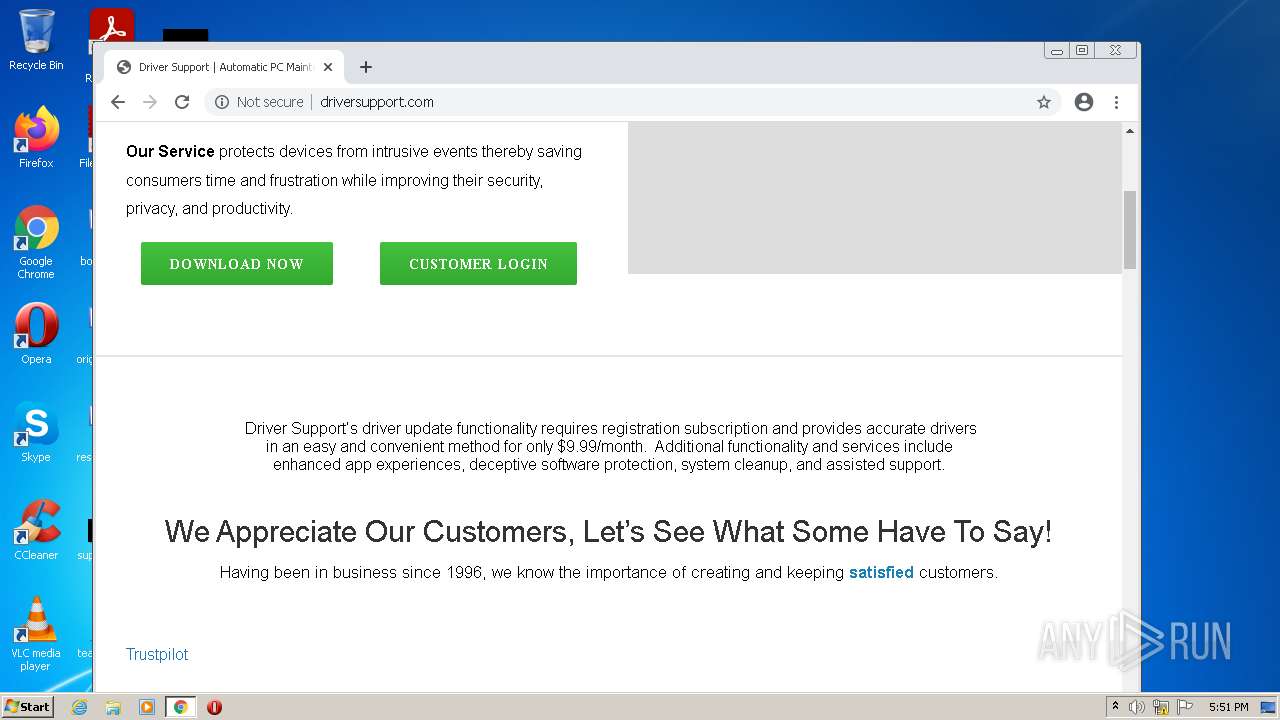Select the Skype desktop shortcut
1280x720 pixels.
[x=36, y=432]
